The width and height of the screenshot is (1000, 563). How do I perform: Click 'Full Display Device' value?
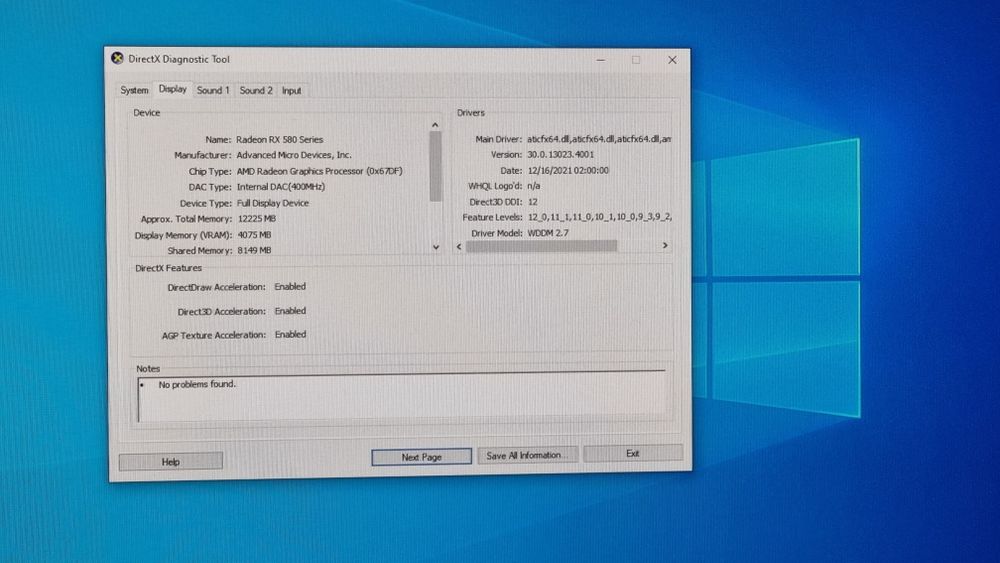273,203
